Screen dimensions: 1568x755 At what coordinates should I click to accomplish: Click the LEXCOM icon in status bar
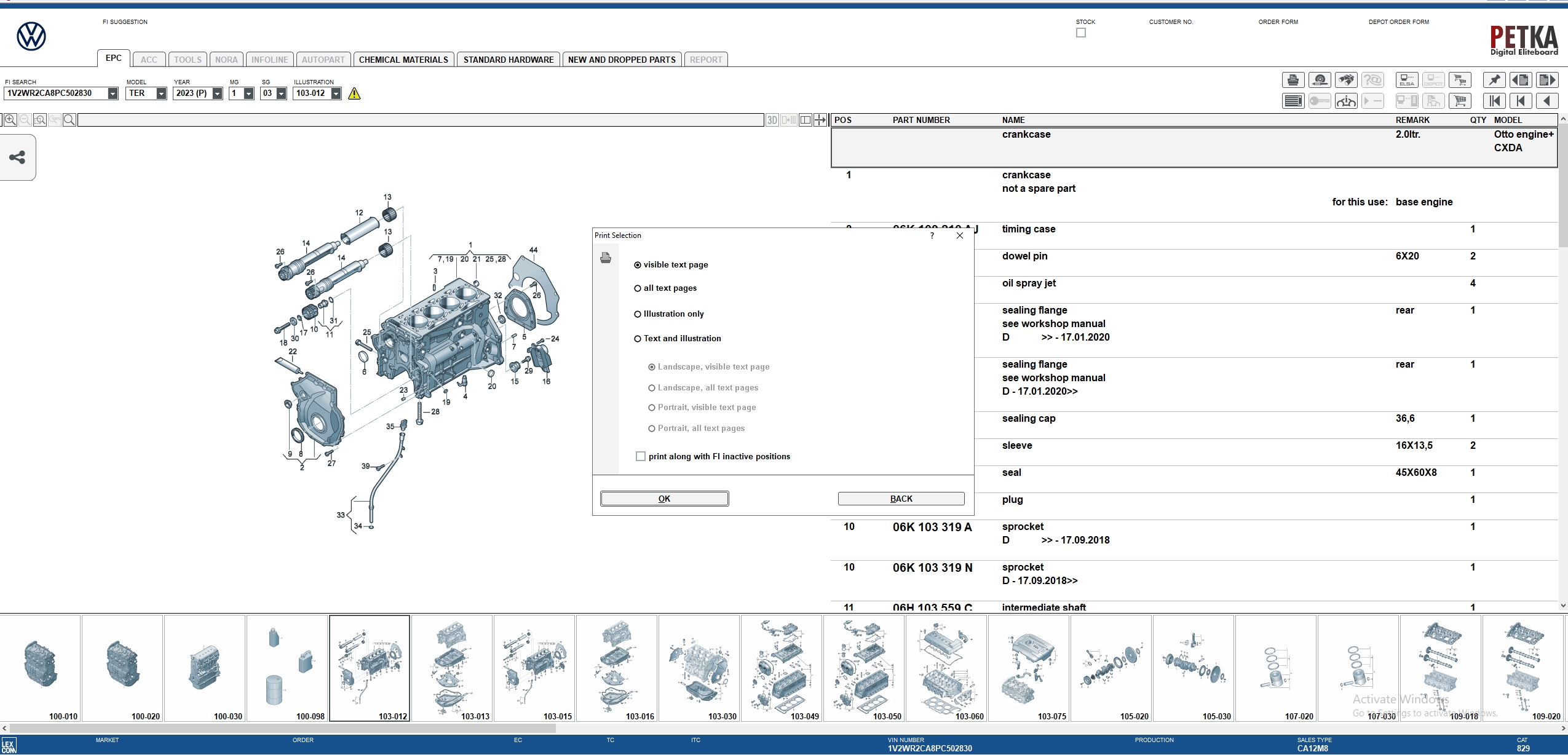pos(9,746)
